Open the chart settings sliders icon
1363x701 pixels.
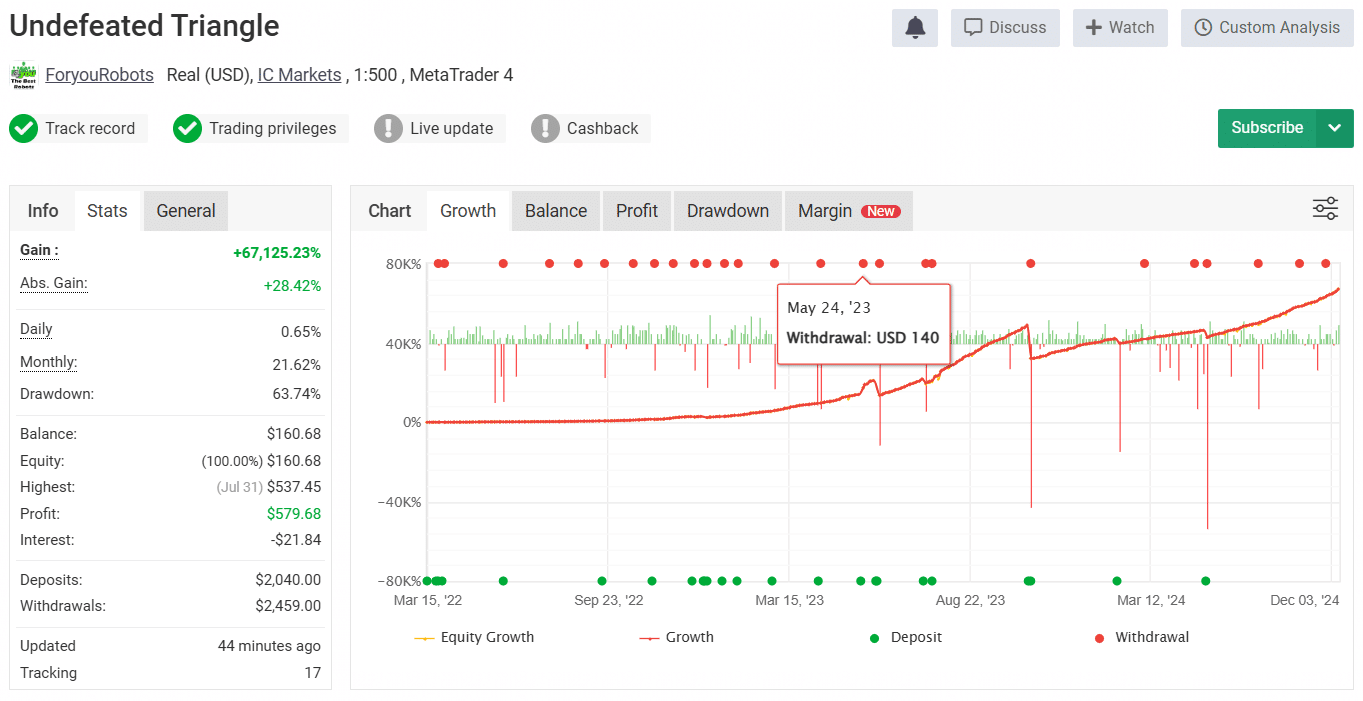pyautogui.click(x=1325, y=209)
